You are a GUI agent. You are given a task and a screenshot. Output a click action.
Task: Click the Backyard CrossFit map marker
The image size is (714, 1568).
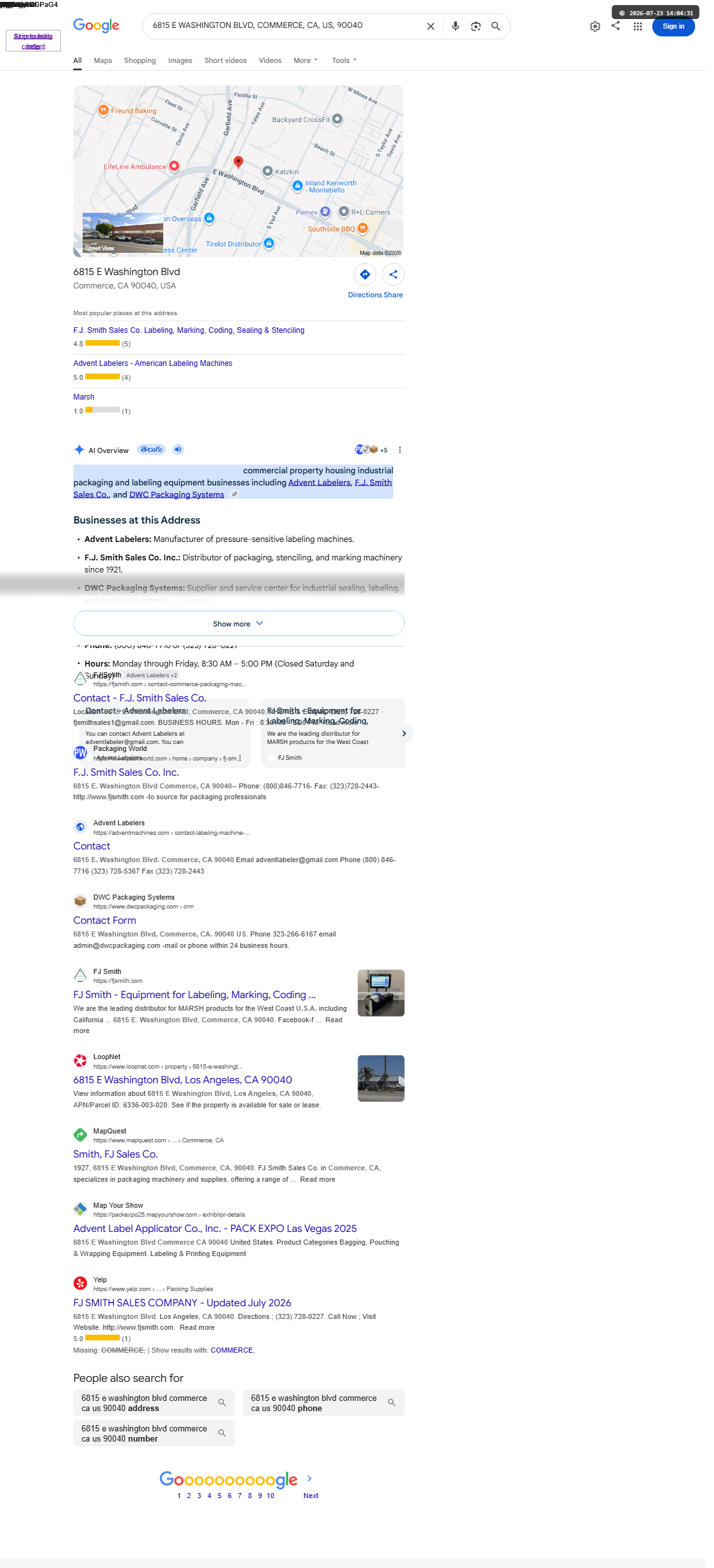point(337,119)
